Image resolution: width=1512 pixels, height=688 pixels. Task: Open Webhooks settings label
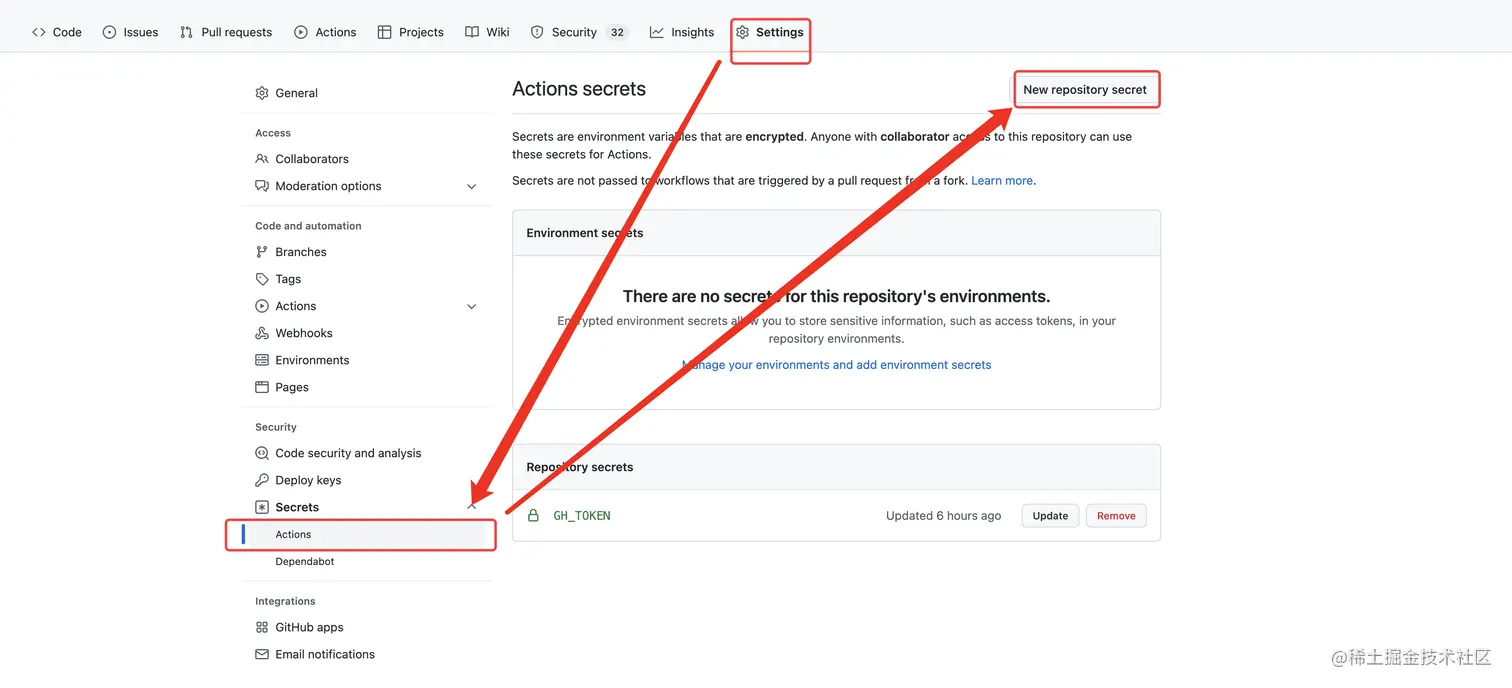click(304, 333)
